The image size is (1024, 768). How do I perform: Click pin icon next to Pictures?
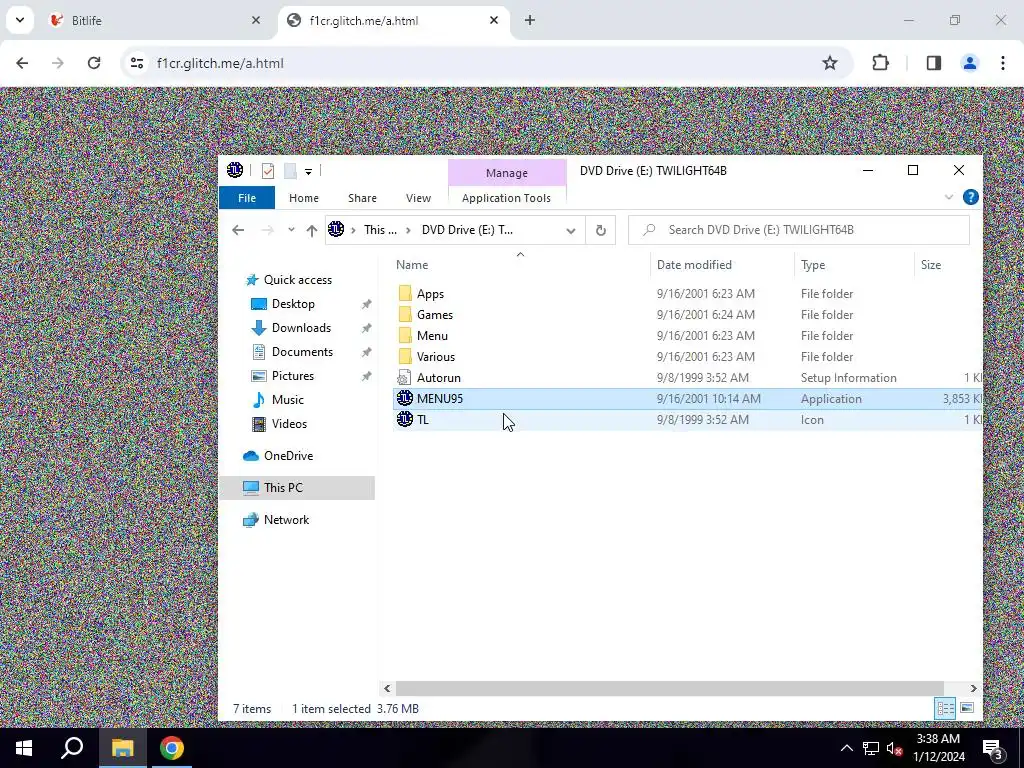[366, 376]
